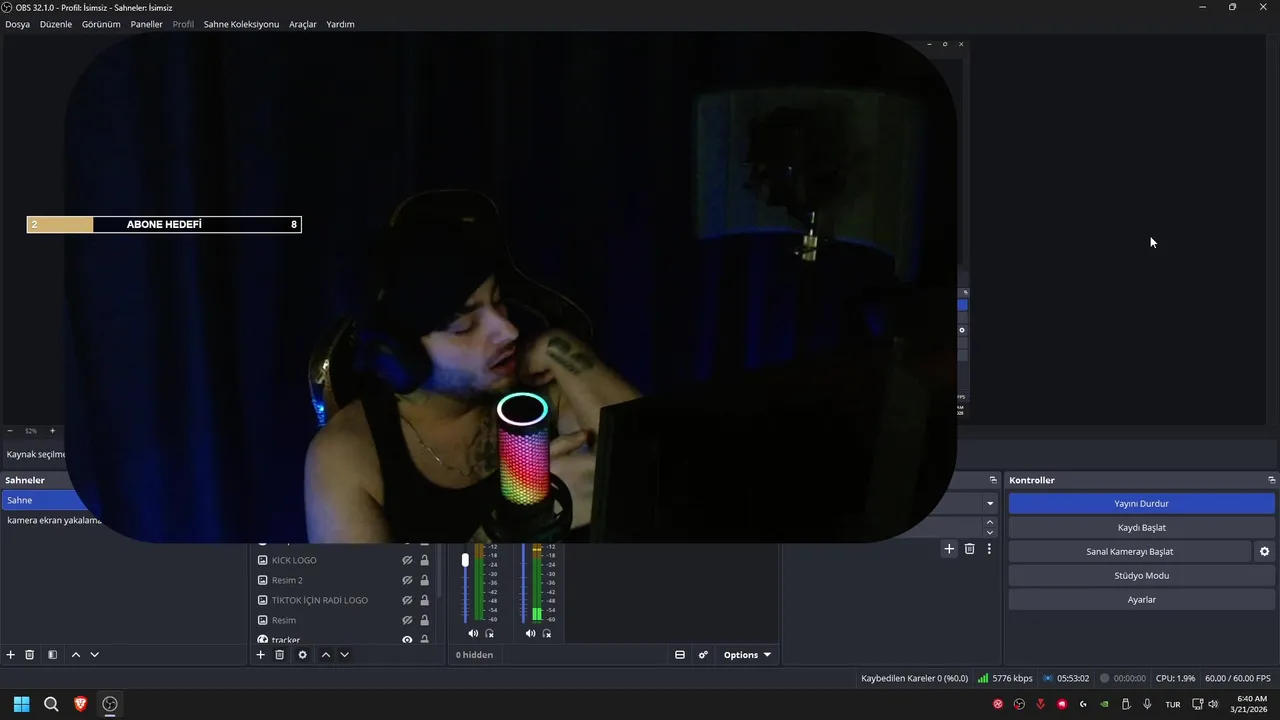Open the scene transition type dropdown
Image resolution: width=1280 pixels, height=720 pixels.
tap(990, 504)
